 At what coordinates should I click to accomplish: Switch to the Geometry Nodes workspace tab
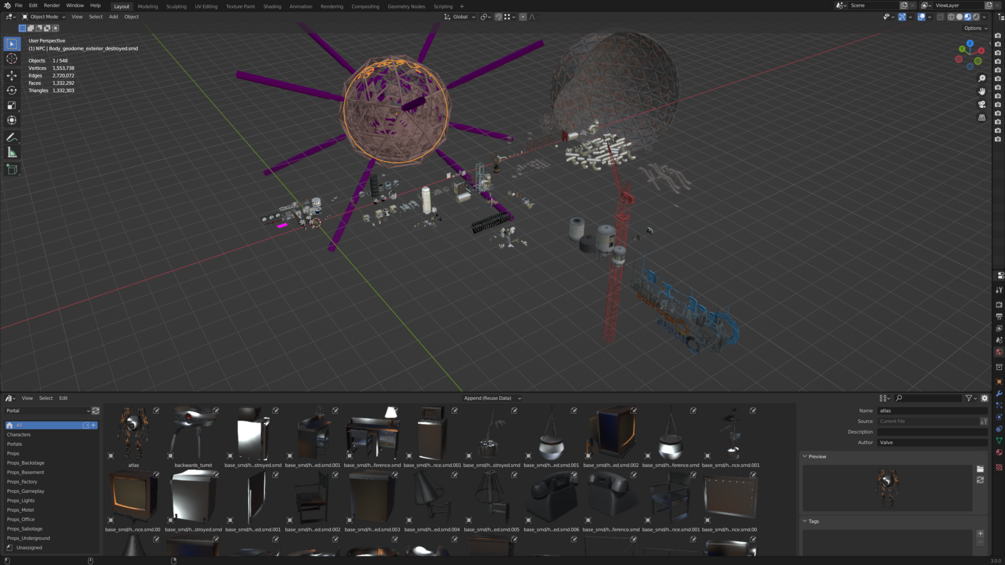click(x=406, y=6)
